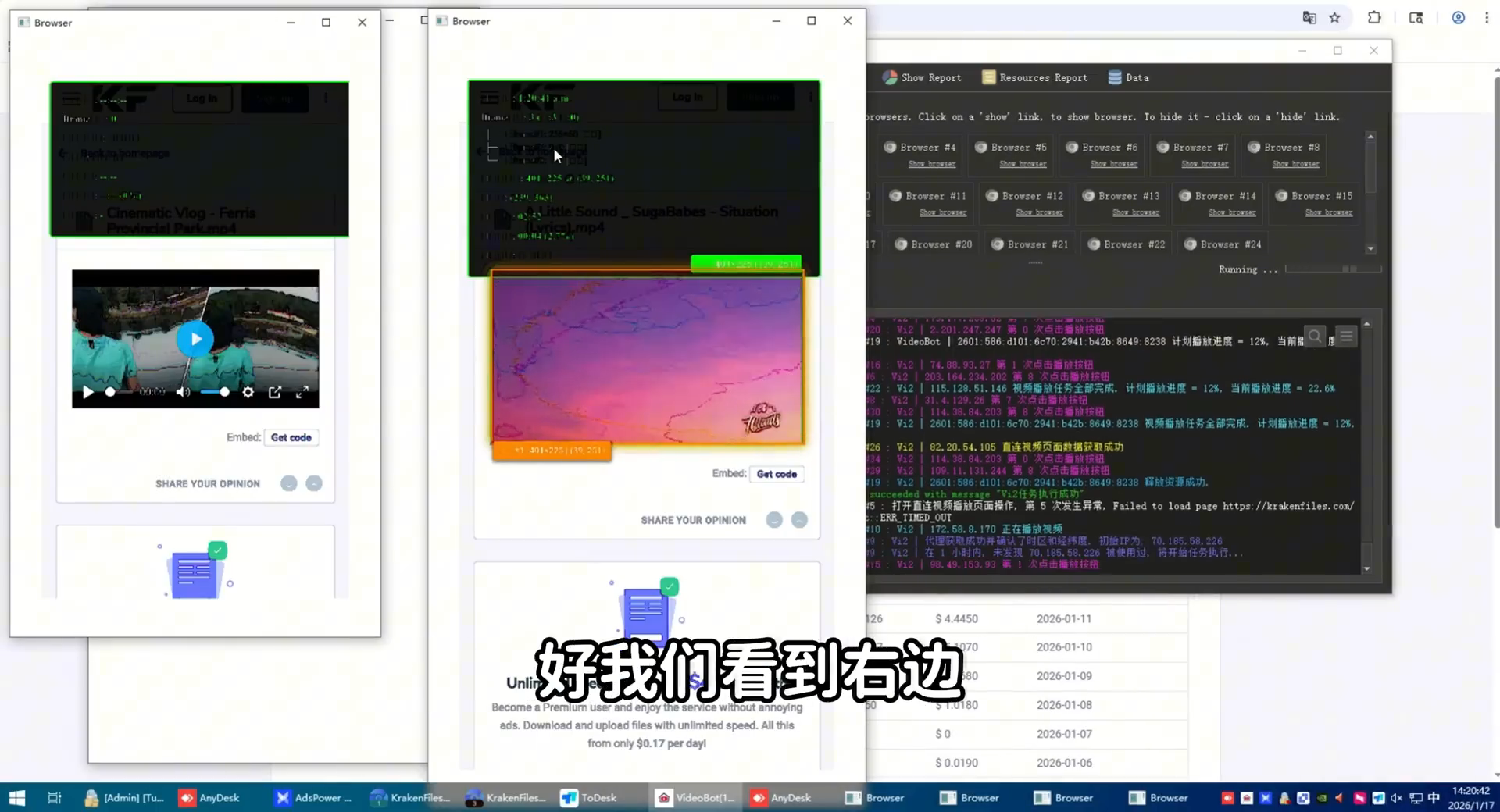Click the left video seek bar handle
Image resolution: width=1500 pixels, height=812 pixels.
[110, 392]
